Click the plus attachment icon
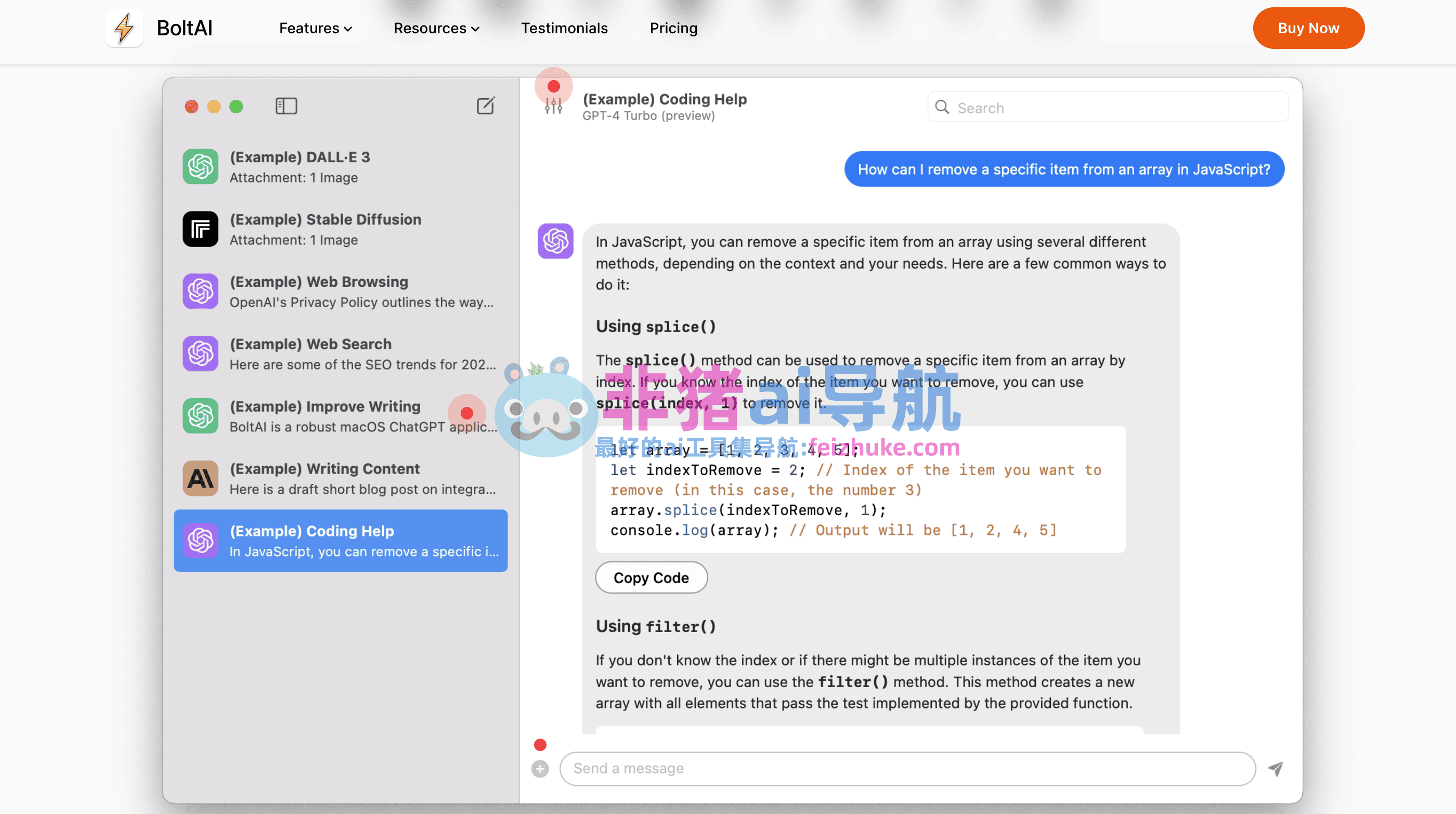This screenshot has width=1456, height=814. pyautogui.click(x=540, y=769)
